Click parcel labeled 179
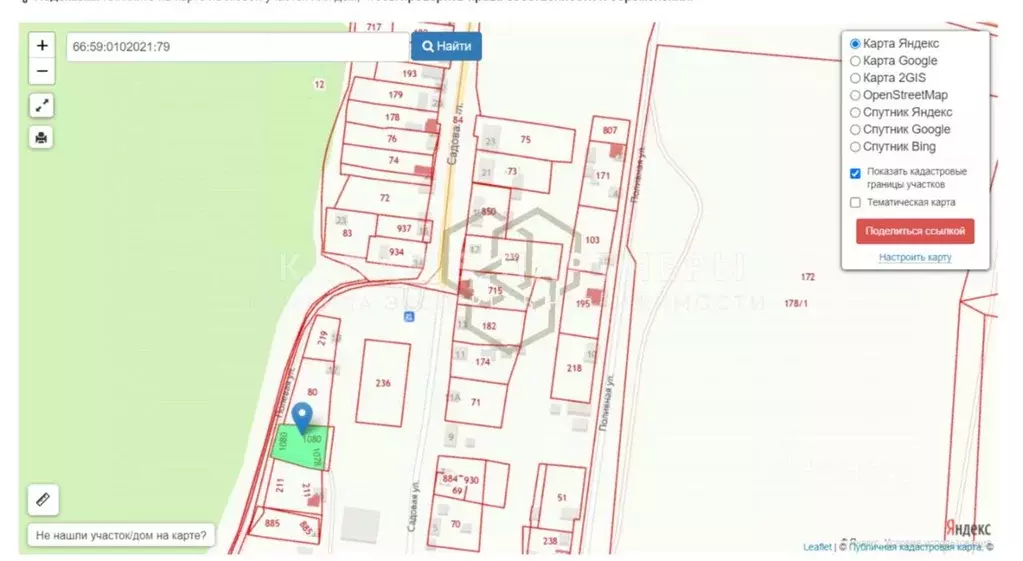 point(395,95)
